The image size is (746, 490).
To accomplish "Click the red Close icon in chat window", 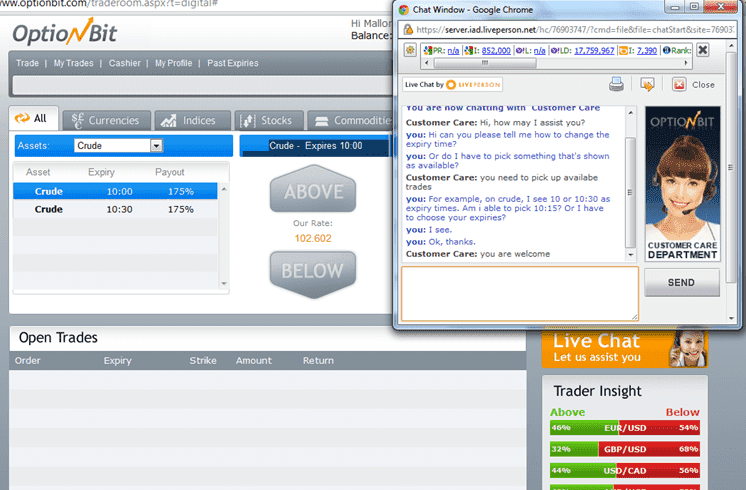I will pos(679,85).
